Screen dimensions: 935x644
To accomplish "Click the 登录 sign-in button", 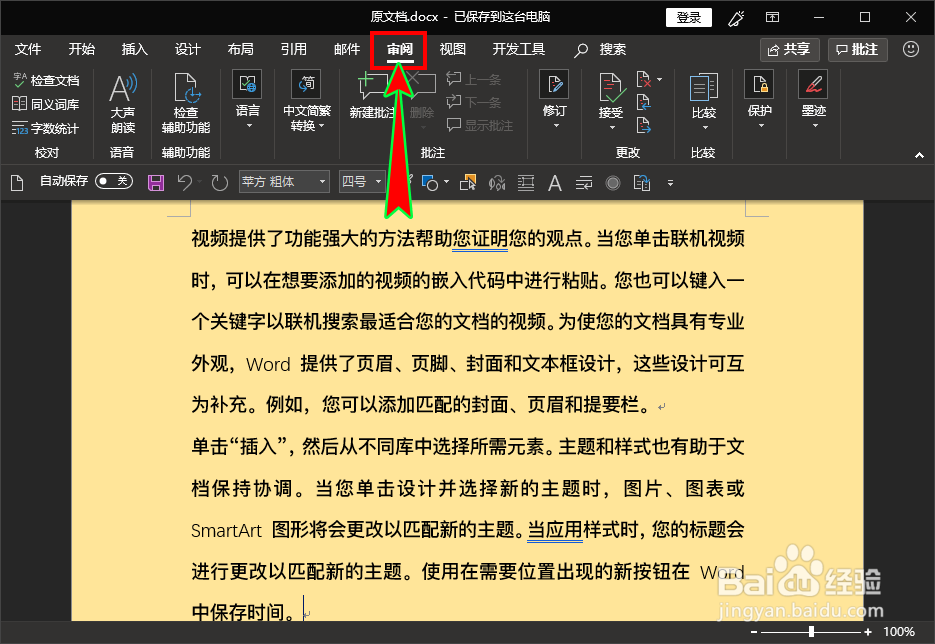I will click(x=688, y=17).
